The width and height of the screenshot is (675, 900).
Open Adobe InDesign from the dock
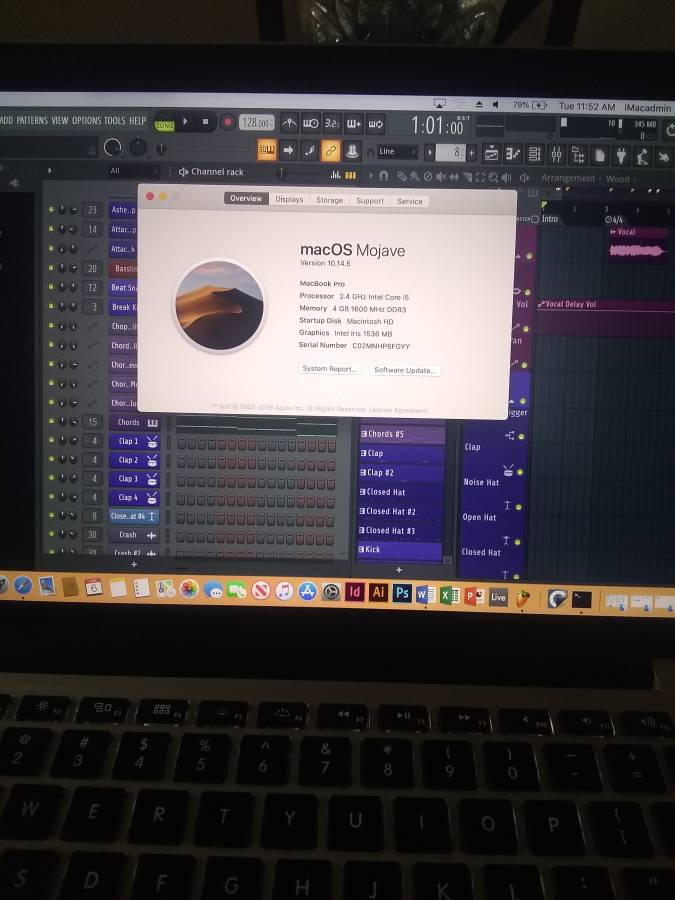(x=354, y=591)
